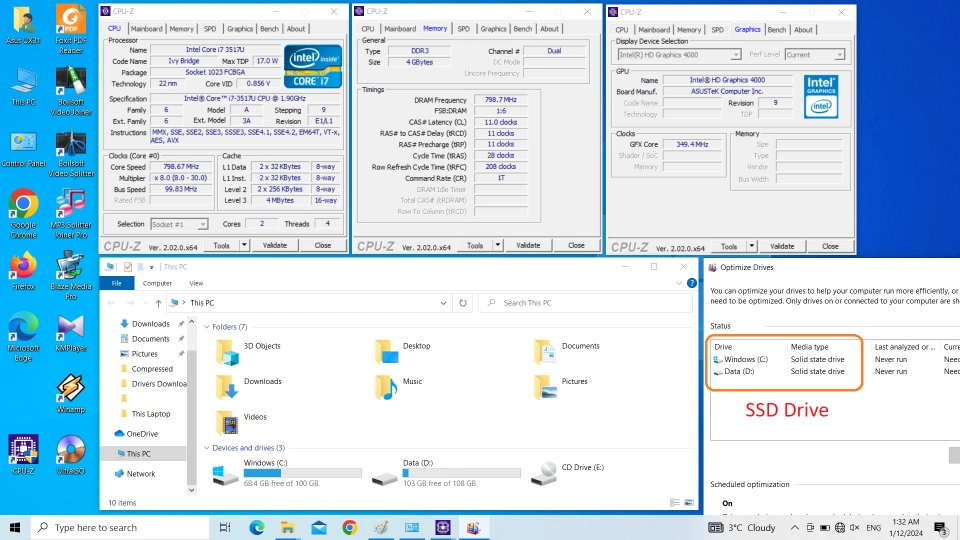Open the Asus UX31 desktop icon
Viewport: 960px width, 540px height.
point(23,26)
